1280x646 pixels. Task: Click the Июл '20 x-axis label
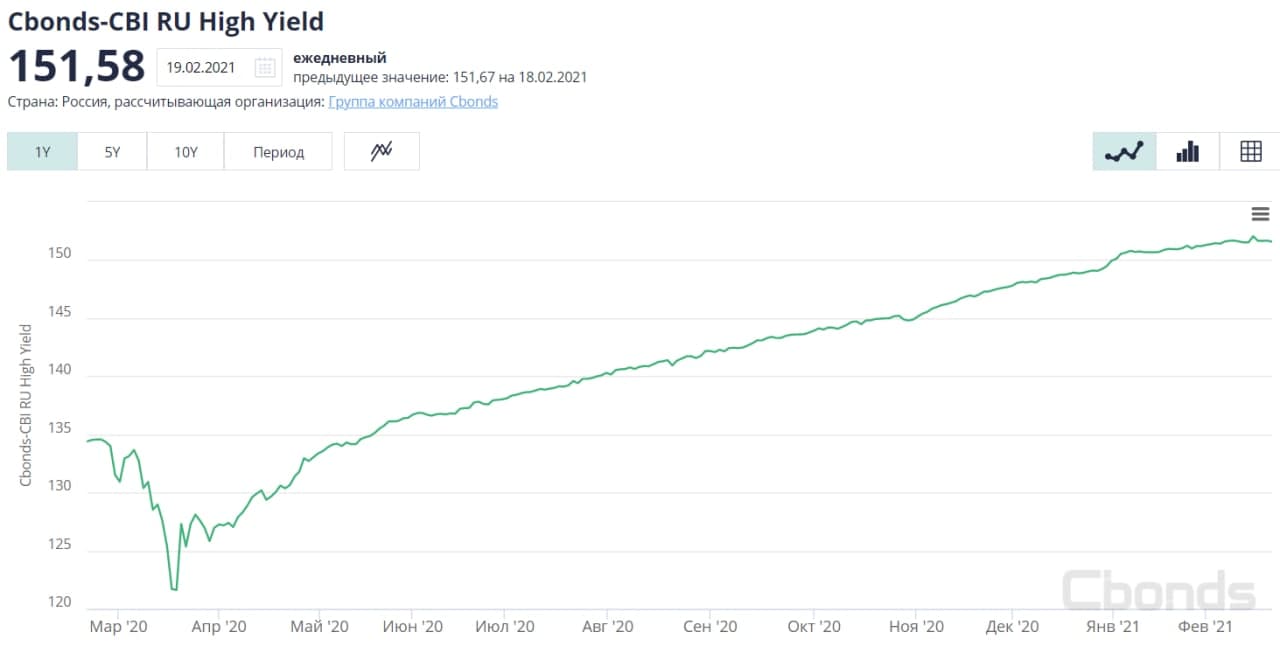pyautogui.click(x=504, y=627)
